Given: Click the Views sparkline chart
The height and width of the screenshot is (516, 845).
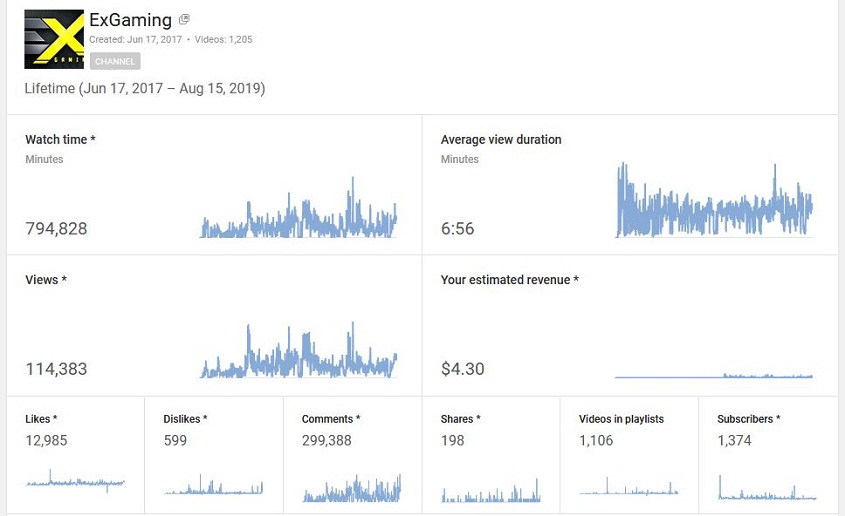Looking at the screenshot, I should (299, 350).
